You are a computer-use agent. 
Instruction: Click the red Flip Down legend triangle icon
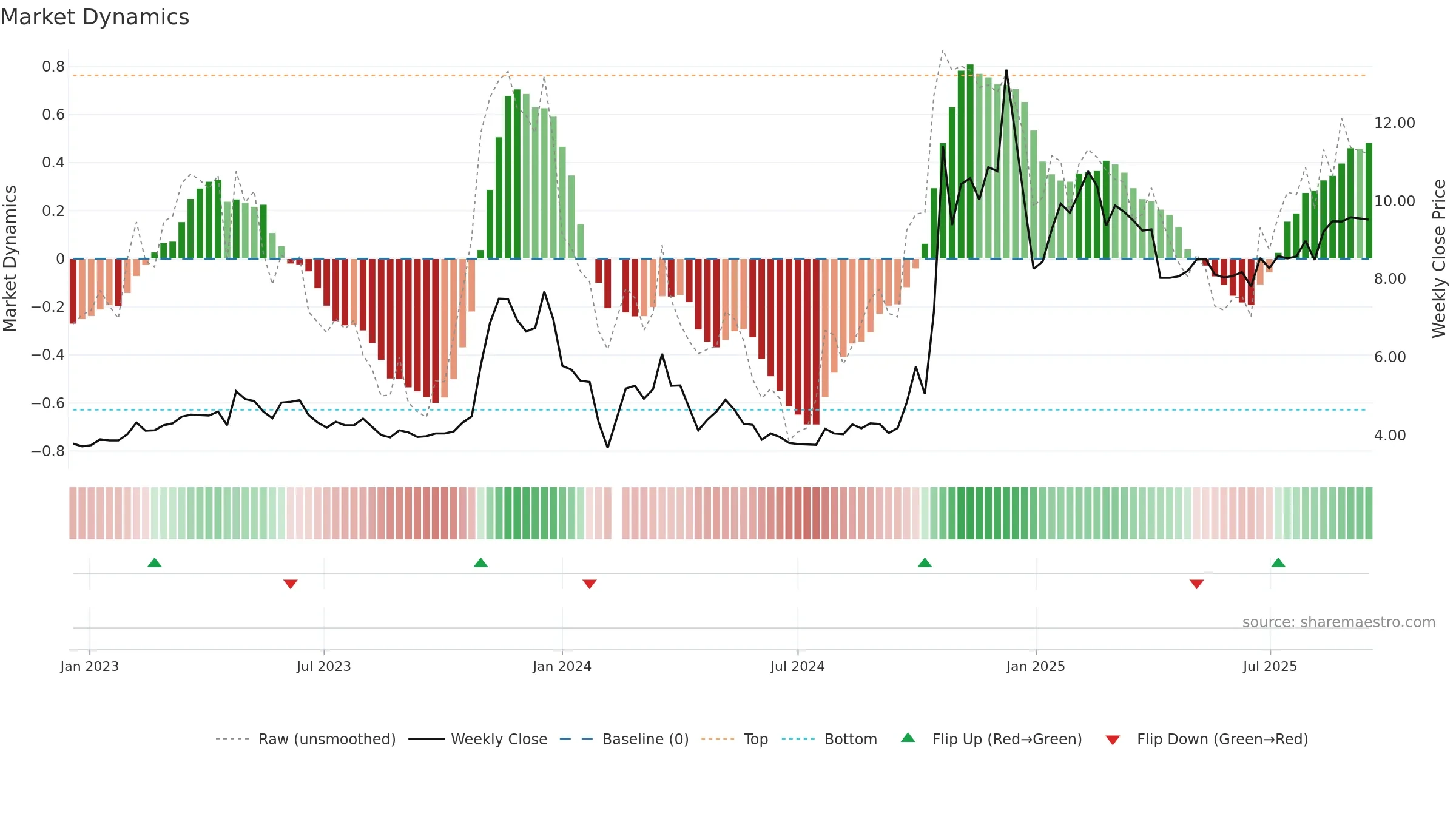click(x=1113, y=740)
